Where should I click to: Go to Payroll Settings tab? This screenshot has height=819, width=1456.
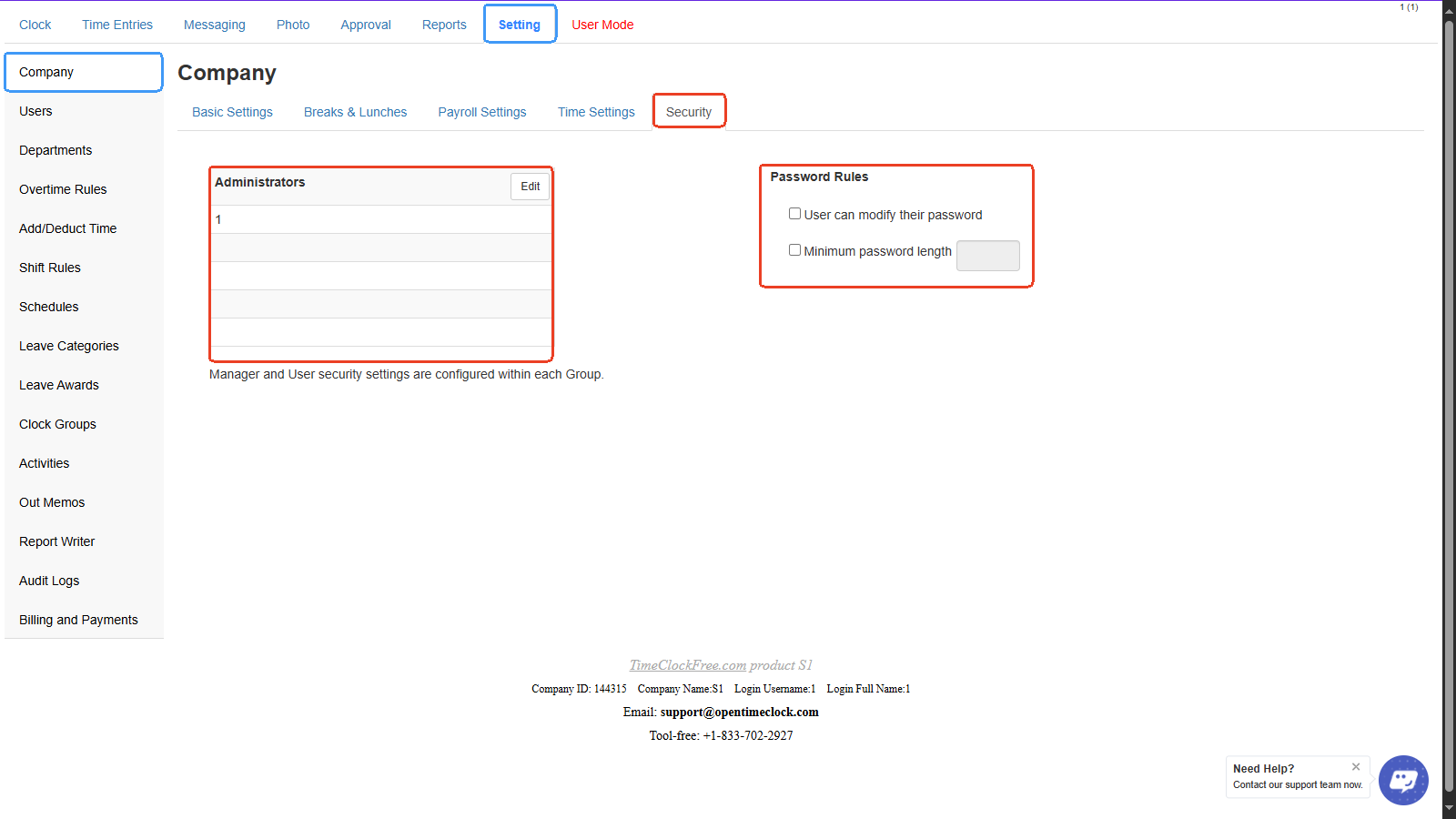click(x=481, y=112)
